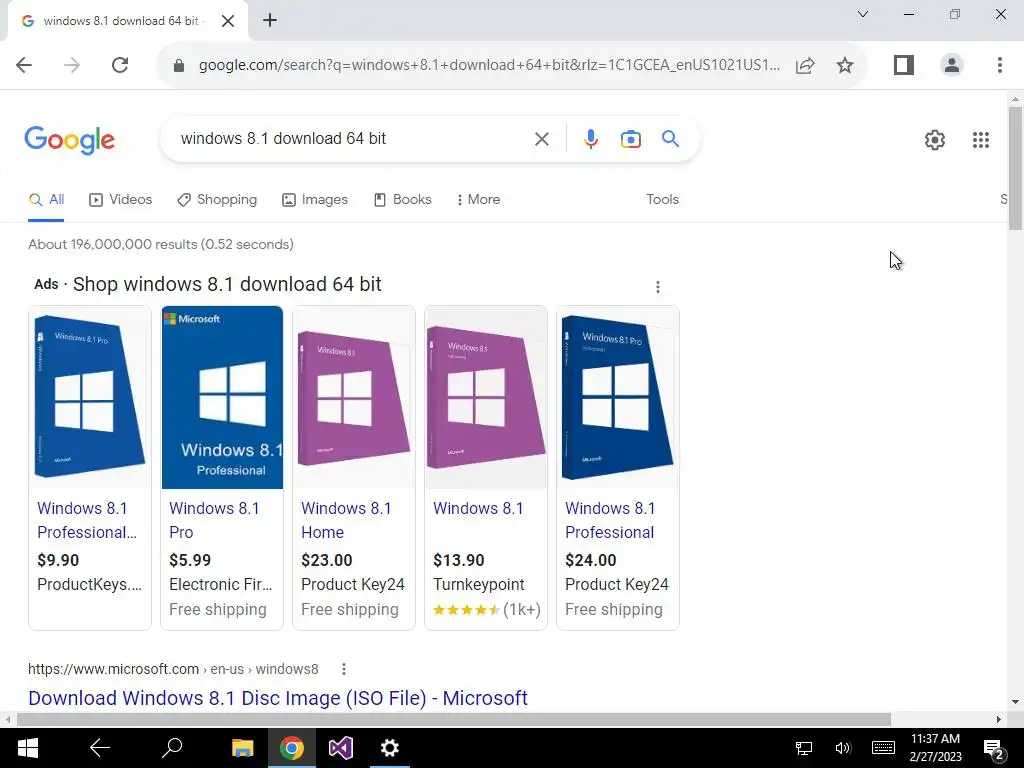Open Google quick settings gear
1024x768 pixels.
[x=935, y=140]
